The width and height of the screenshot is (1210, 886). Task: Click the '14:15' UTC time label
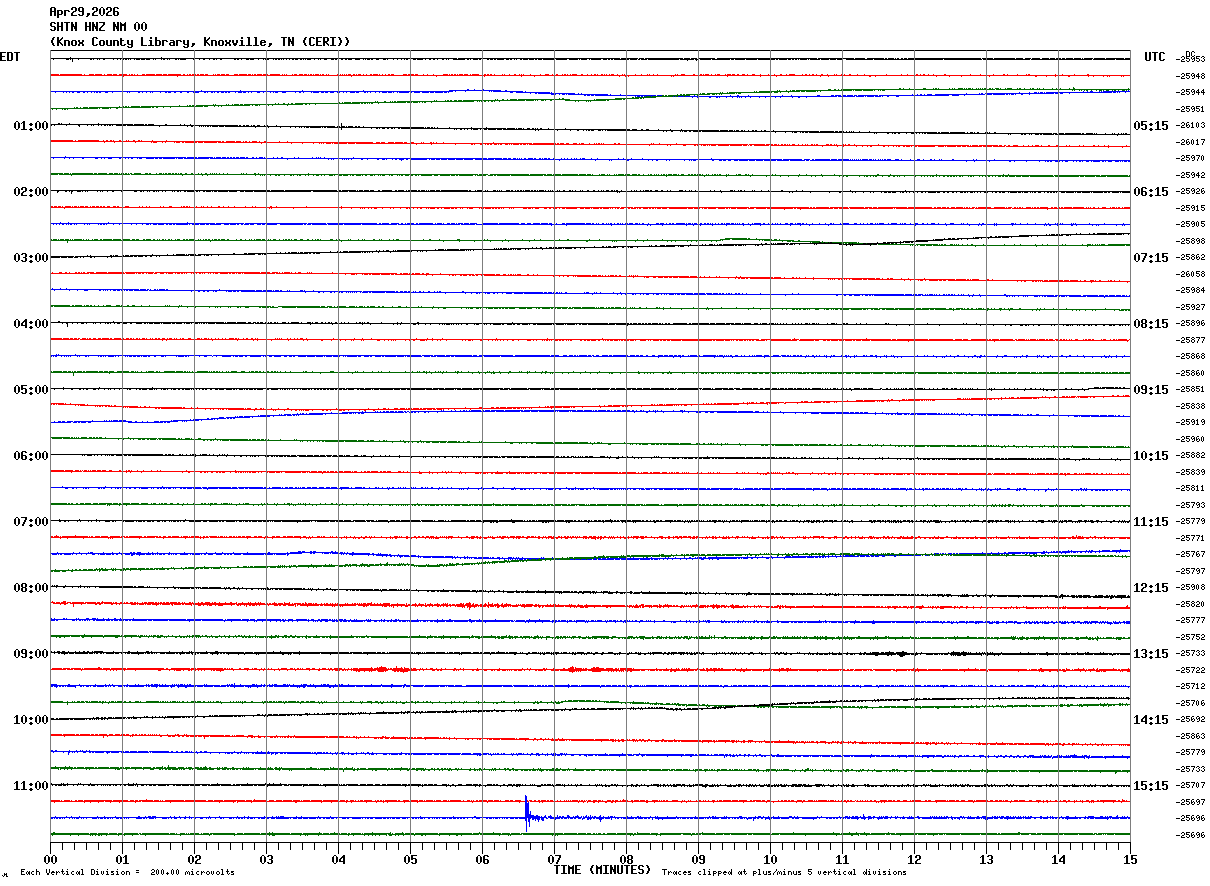click(1151, 720)
